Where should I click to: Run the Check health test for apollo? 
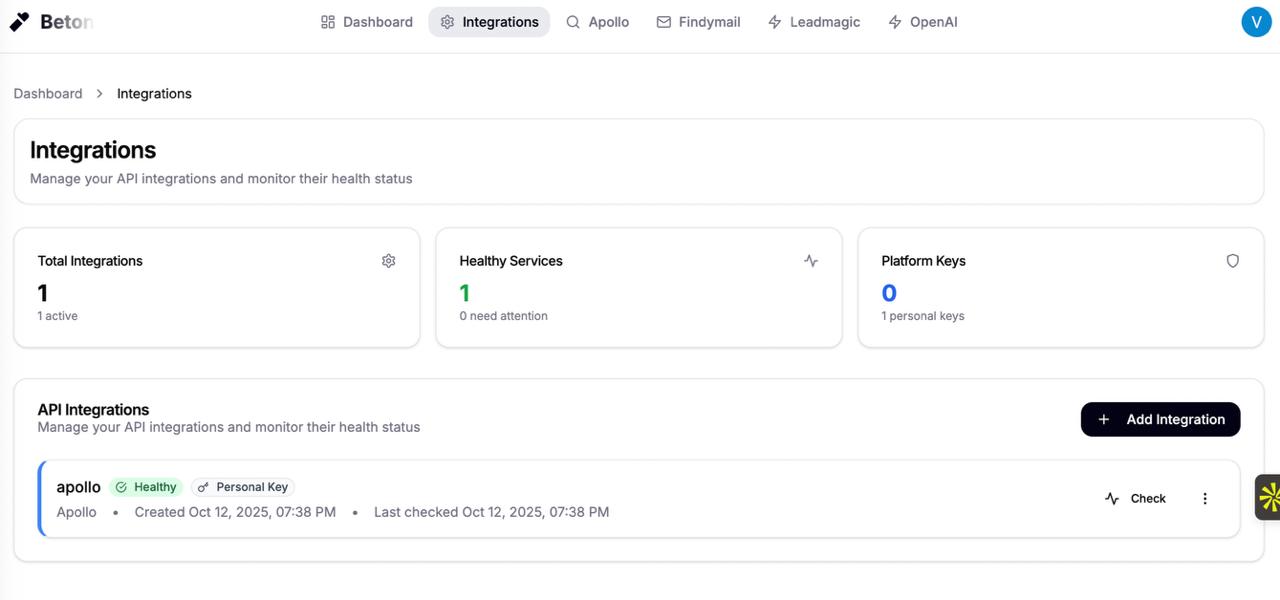1135,498
